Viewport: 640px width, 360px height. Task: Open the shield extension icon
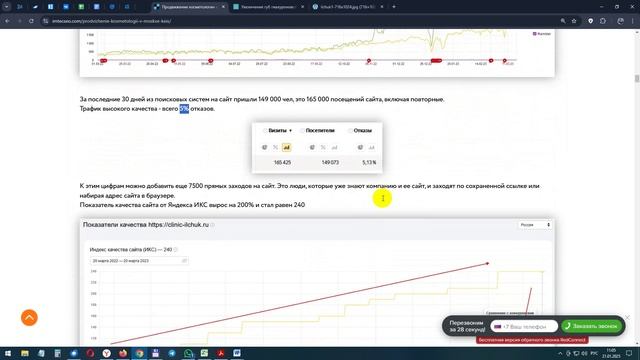(x=590, y=21)
